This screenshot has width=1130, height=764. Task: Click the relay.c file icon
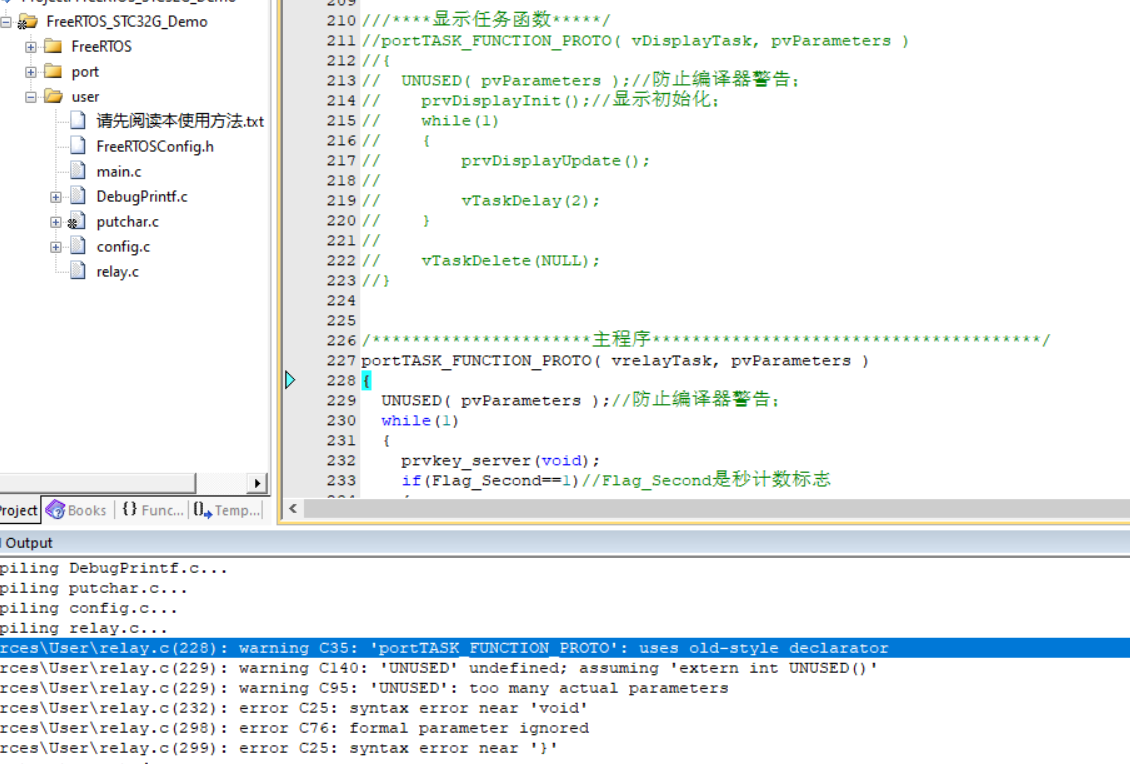pos(78,271)
